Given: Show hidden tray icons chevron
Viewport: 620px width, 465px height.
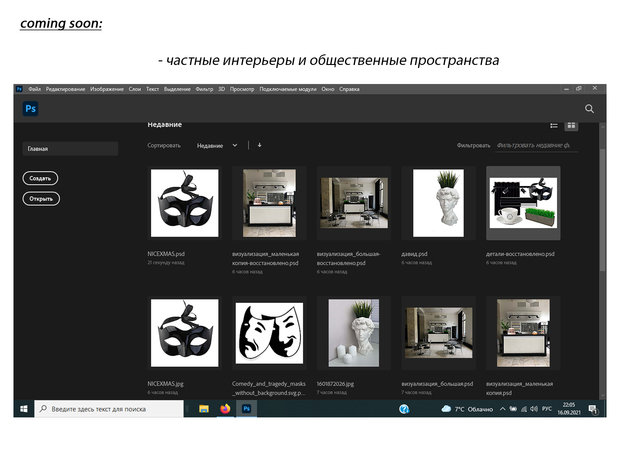Looking at the screenshot, I should pos(502,409).
